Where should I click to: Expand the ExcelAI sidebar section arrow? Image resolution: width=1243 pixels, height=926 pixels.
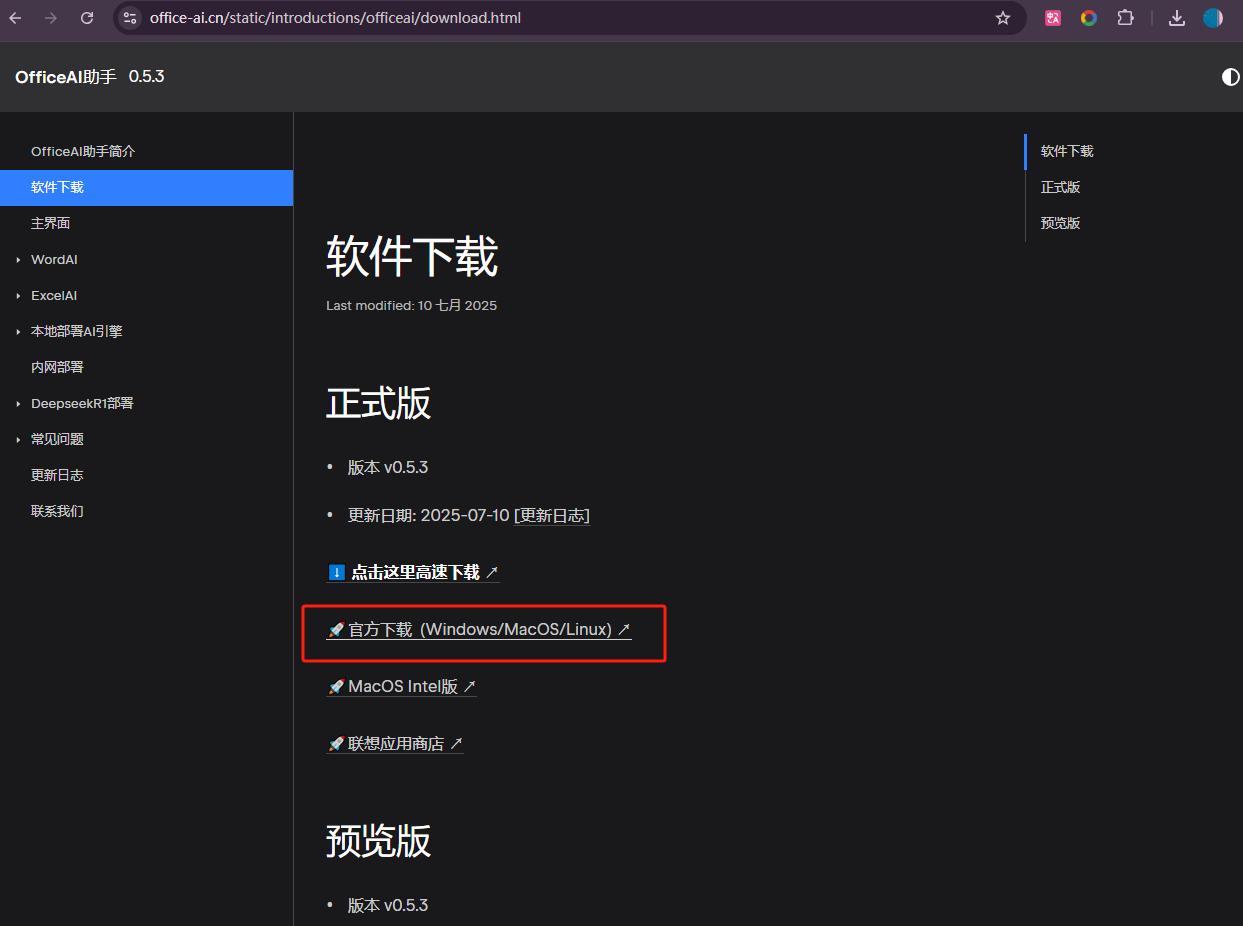point(18,296)
